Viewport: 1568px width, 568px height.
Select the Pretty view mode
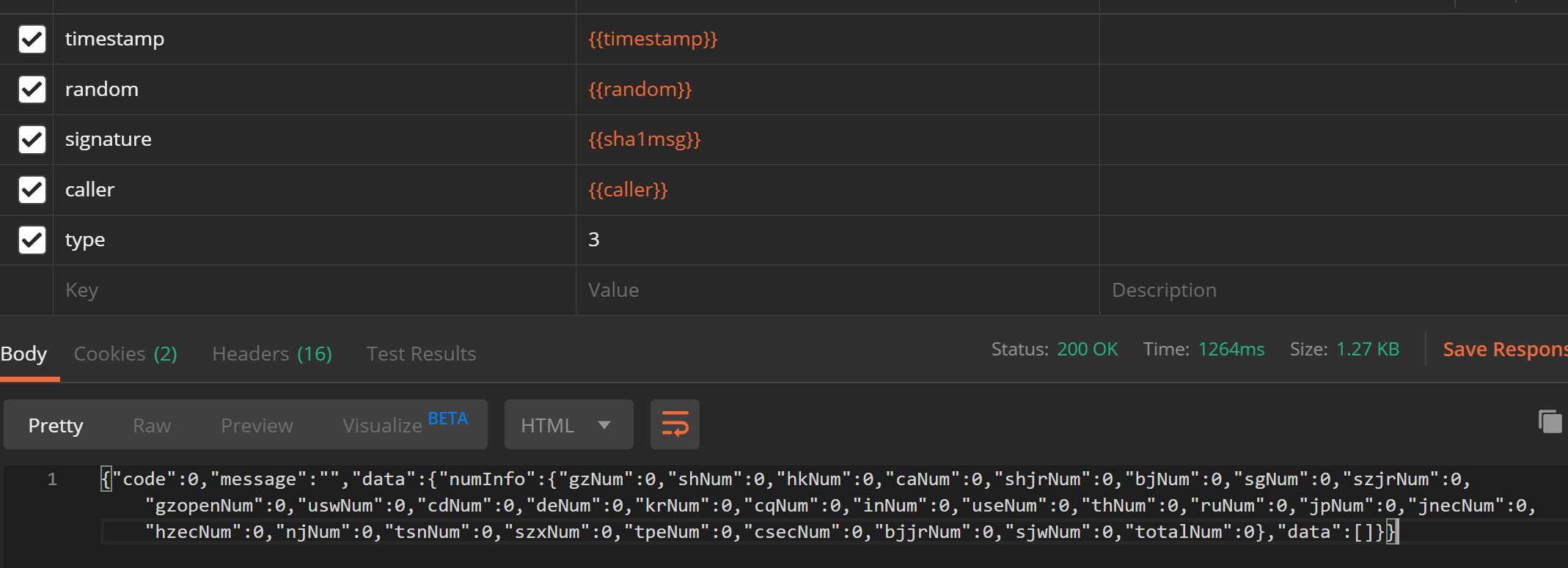pyautogui.click(x=56, y=425)
